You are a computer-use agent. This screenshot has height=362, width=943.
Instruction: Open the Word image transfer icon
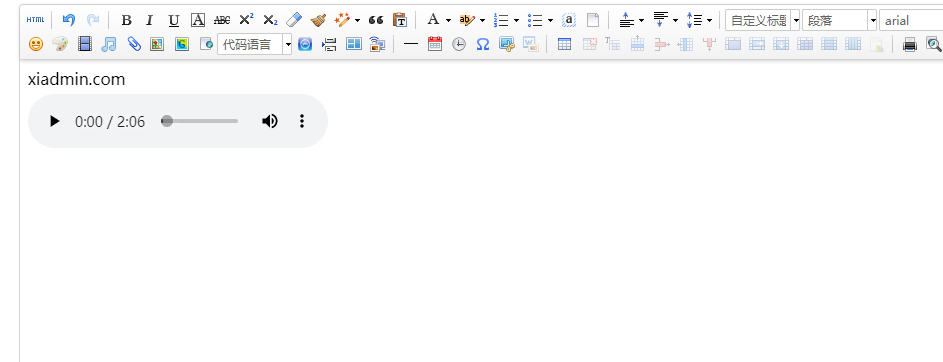(531, 44)
